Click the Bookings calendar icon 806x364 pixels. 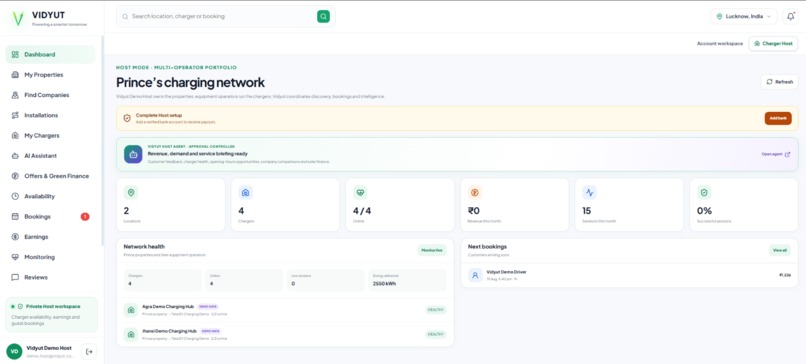(15, 216)
